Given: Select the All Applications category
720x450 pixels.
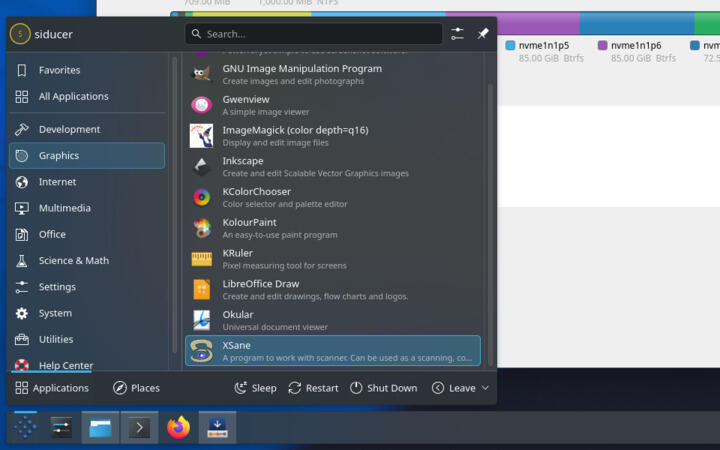Looking at the screenshot, I should pos(87,96).
